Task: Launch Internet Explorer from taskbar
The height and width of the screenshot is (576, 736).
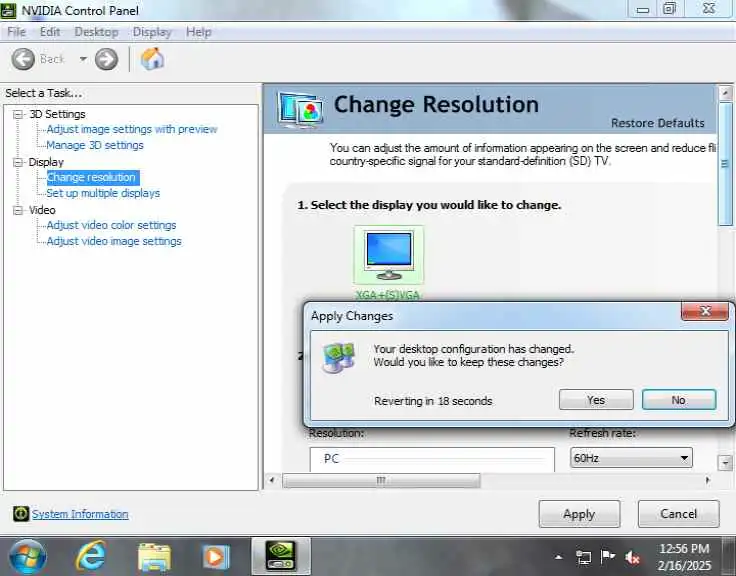Action: tap(91, 557)
